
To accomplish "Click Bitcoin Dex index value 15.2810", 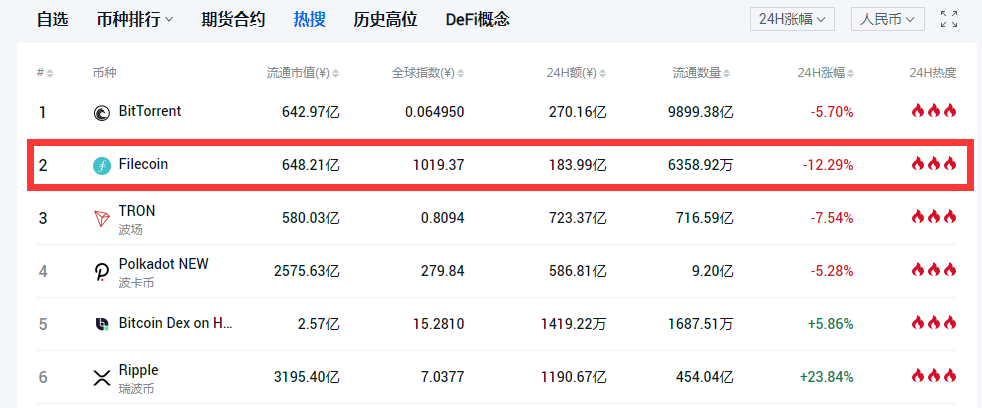I will (x=439, y=324).
